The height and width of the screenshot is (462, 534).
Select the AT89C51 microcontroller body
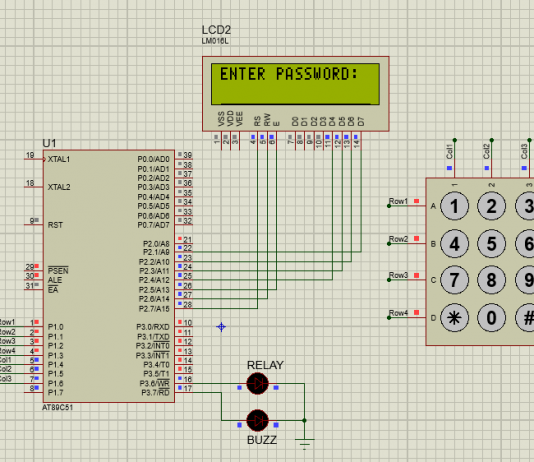coord(109,276)
